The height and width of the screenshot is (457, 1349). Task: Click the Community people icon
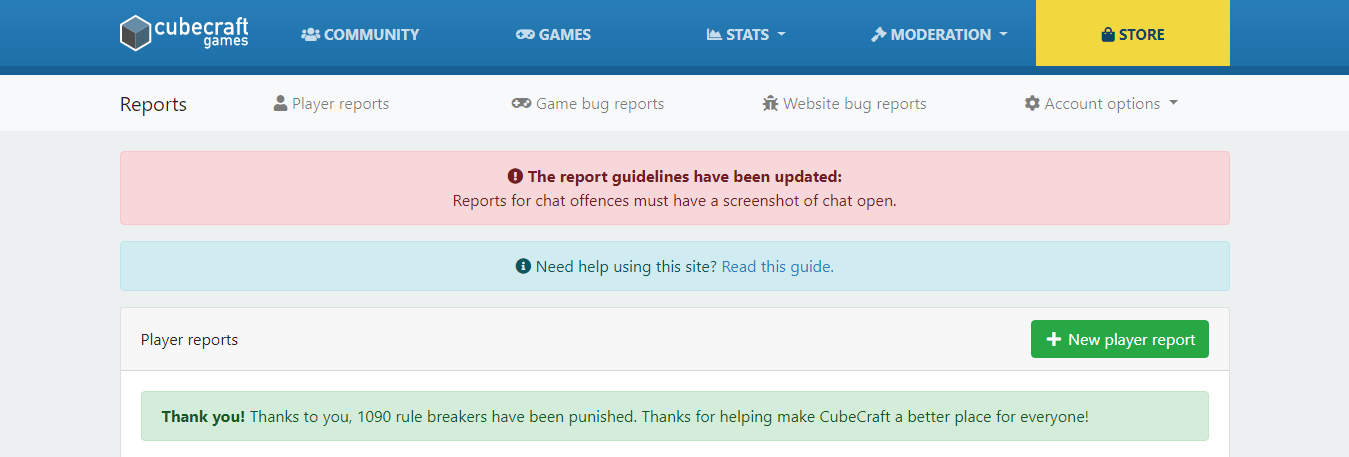point(310,34)
